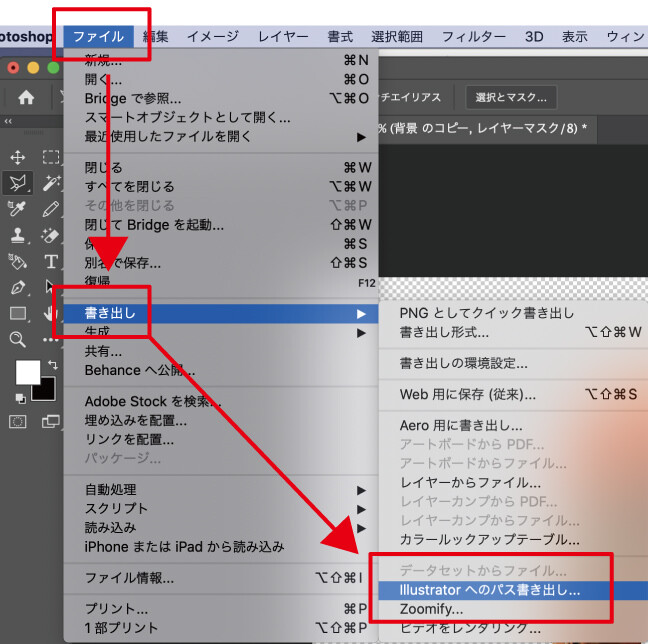The width and height of the screenshot is (648, 644).
Task: Select the Rectangular Marquee tool
Action: pyautogui.click(x=50, y=157)
